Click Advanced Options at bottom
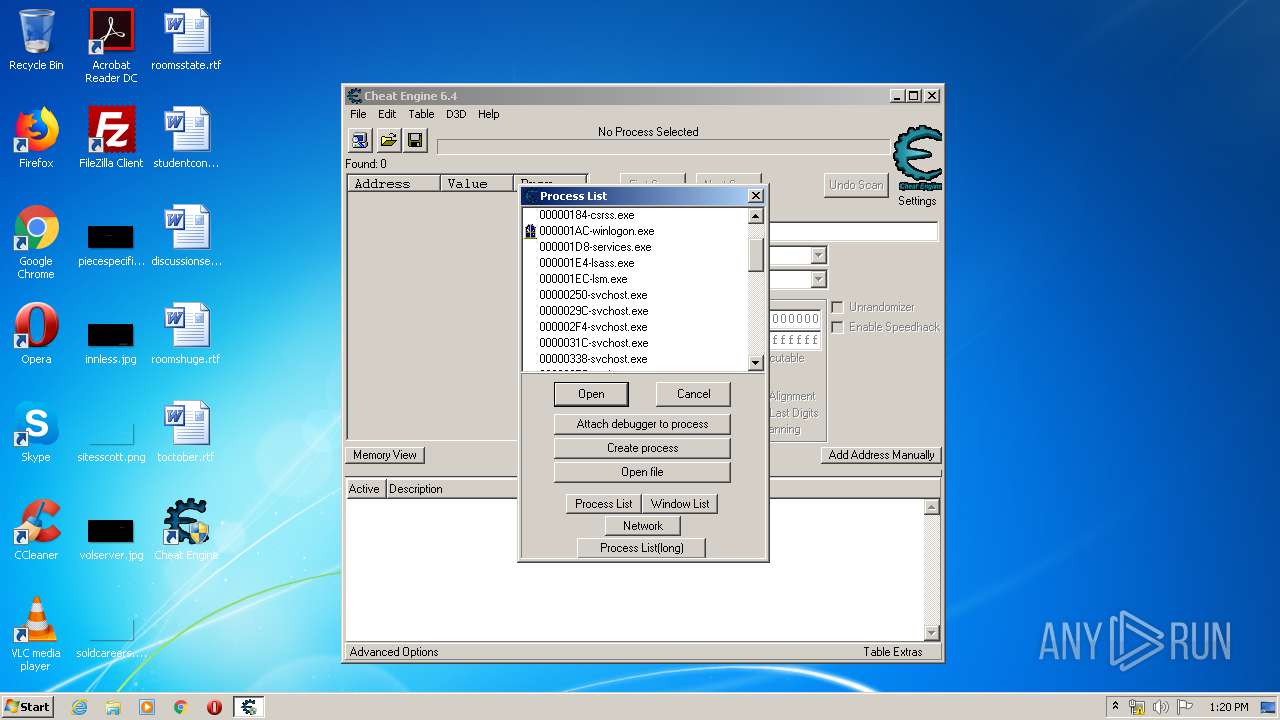Viewport: 1280px width, 720px height. [394, 652]
